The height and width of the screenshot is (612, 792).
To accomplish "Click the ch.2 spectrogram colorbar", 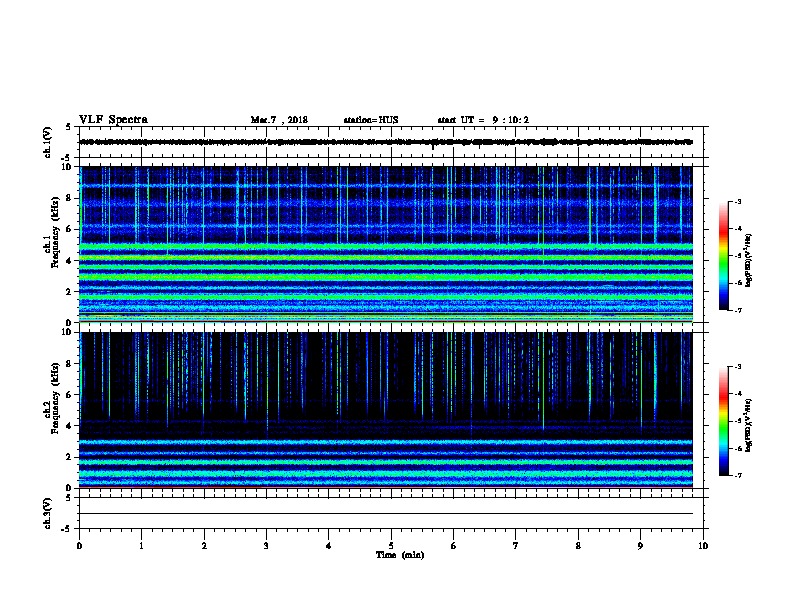I will click(x=724, y=421).
